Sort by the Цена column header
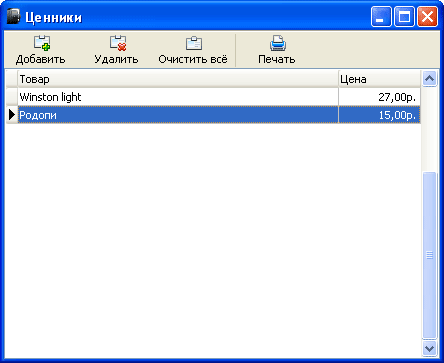The width and height of the screenshot is (444, 363). point(380,79)
